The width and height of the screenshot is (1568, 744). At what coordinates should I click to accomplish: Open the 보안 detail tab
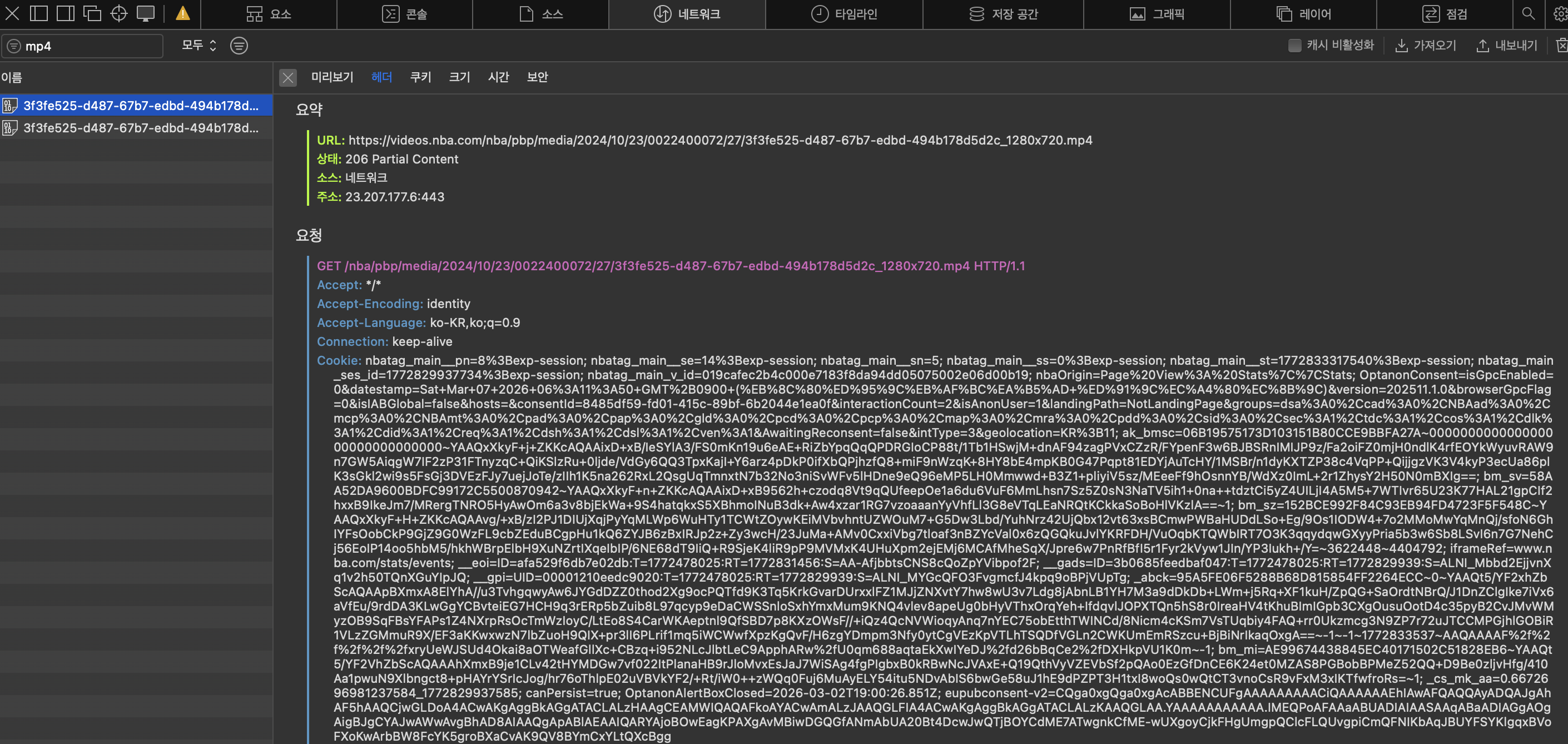coord(538,77)
